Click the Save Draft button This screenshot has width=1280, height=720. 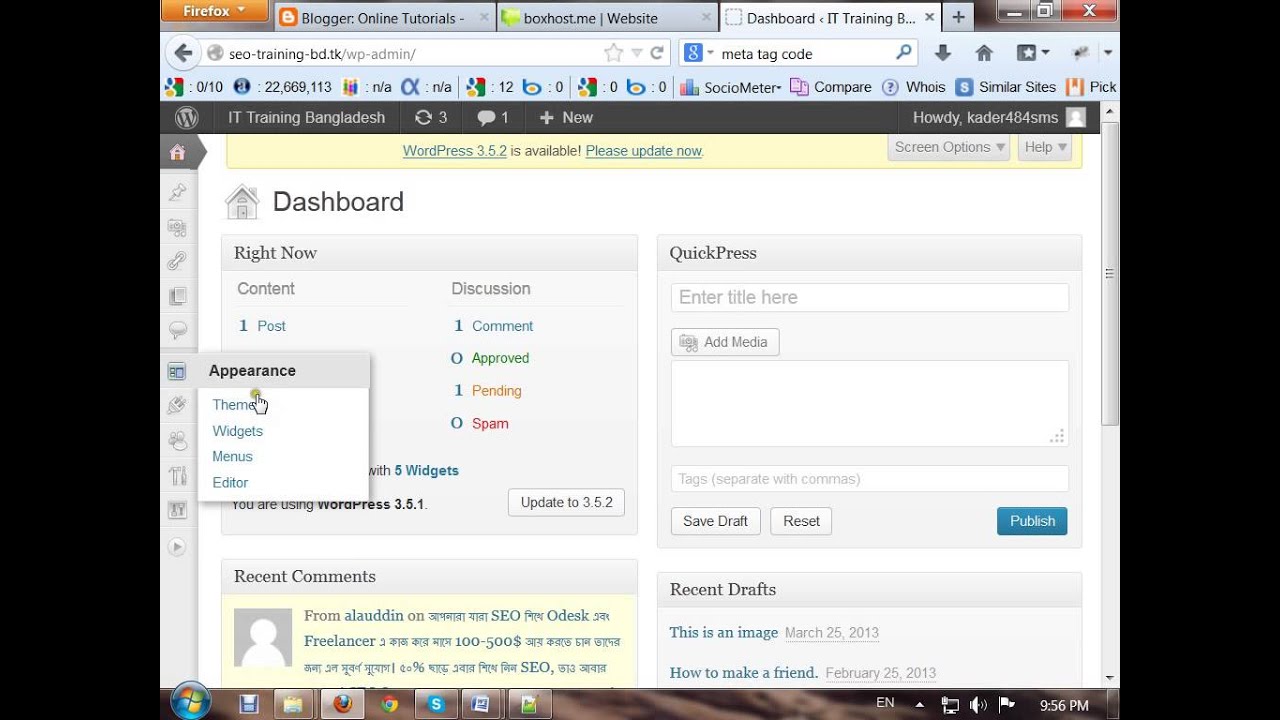pos(715,521)
